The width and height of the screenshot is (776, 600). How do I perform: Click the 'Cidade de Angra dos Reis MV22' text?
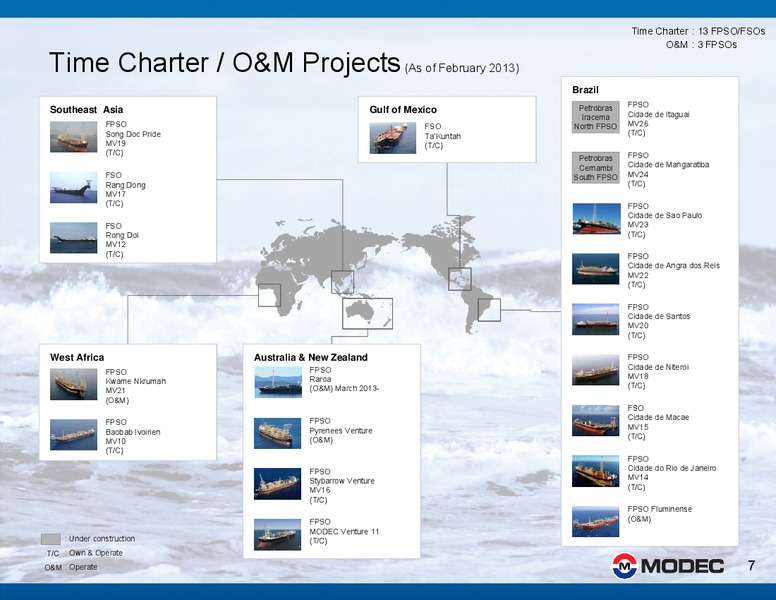click(x=674, y=270)
